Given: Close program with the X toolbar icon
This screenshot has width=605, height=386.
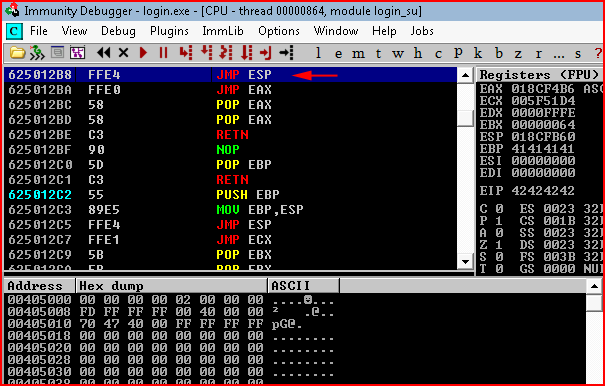Looking at the screenshot, I should click(x=123, y=52).
